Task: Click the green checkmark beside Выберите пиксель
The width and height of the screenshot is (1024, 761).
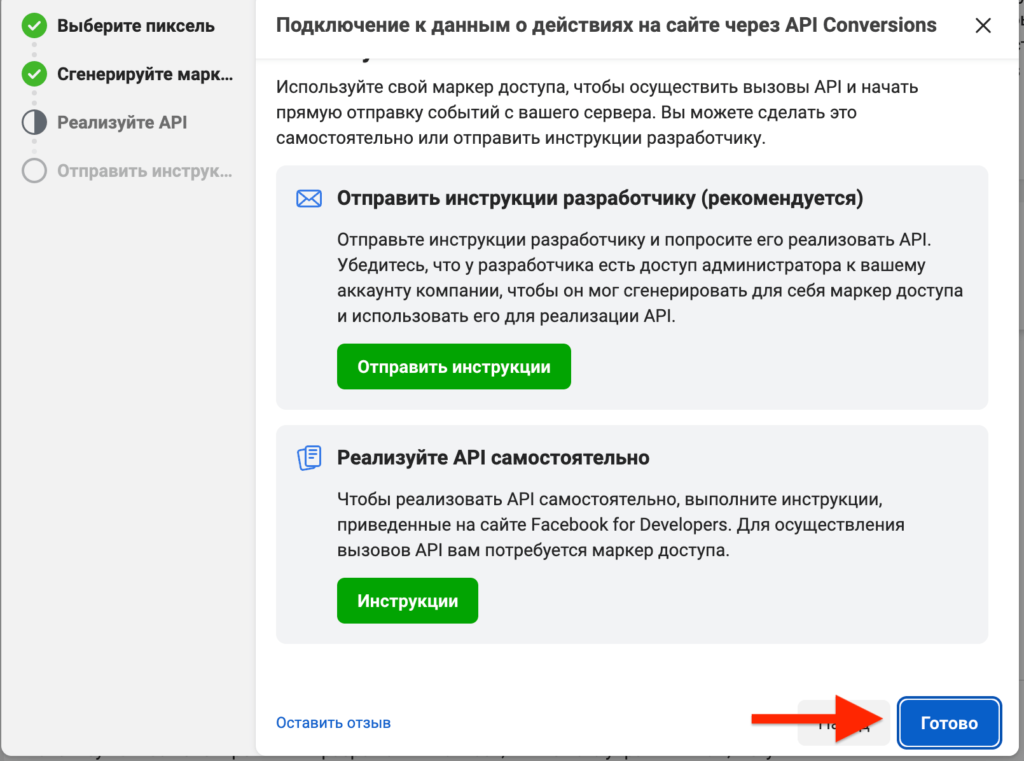Action: click(x=34, y=25)
